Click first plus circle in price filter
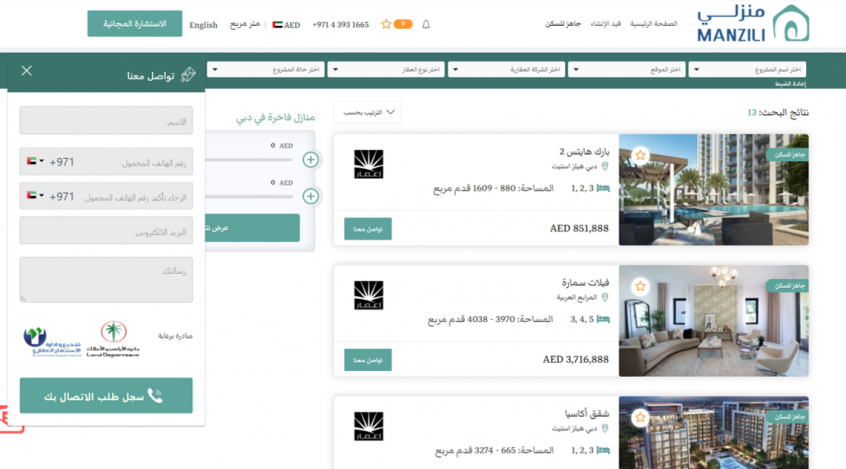The image size is (846, 469). point(310,160)
